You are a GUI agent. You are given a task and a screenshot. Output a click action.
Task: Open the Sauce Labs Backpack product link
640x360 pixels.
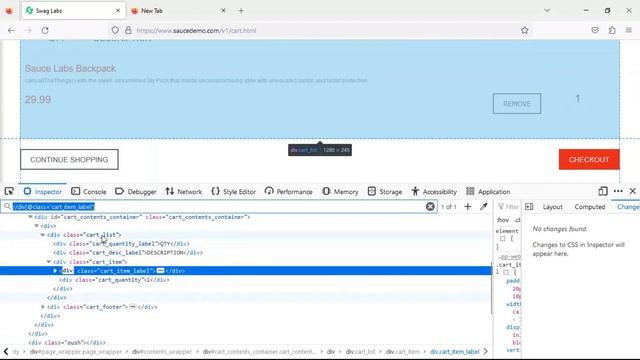coord(70,69)
